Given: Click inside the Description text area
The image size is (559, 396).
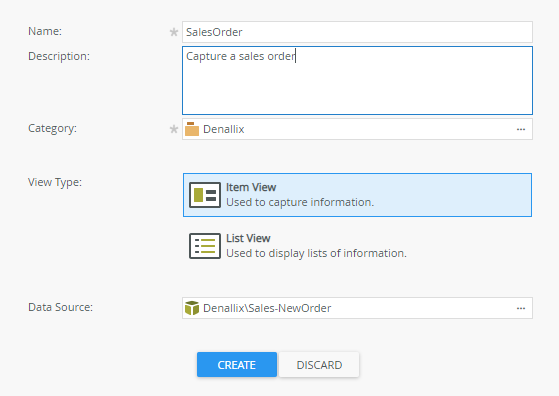Looking at the screenshot, I should click(357, 81).
